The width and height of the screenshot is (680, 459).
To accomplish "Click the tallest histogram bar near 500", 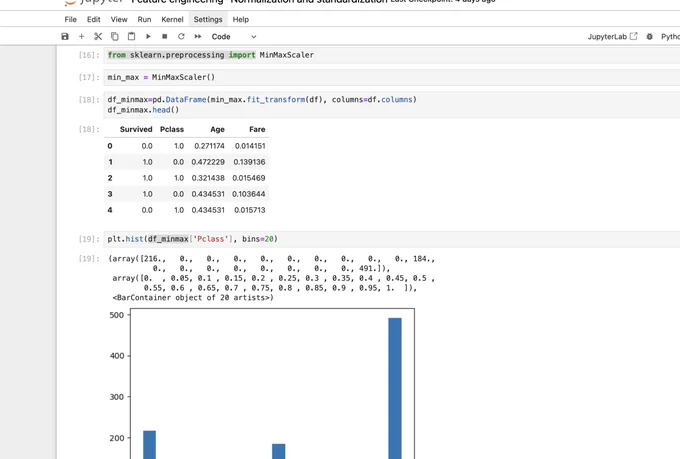I will pos(395,388).
